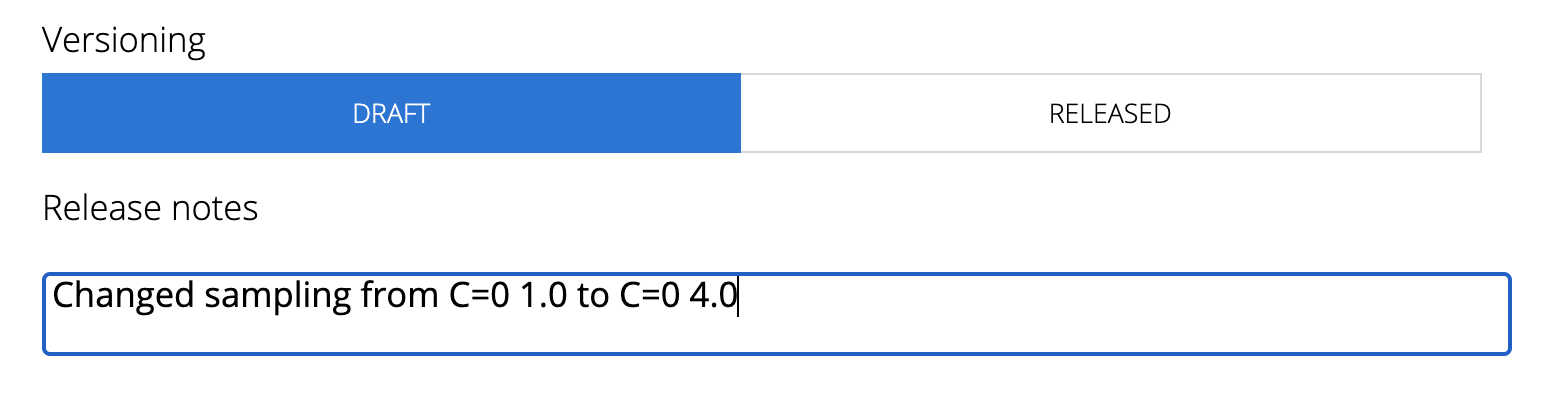
Task: Select the DRAFT versioning option
Action: [391, 113]
